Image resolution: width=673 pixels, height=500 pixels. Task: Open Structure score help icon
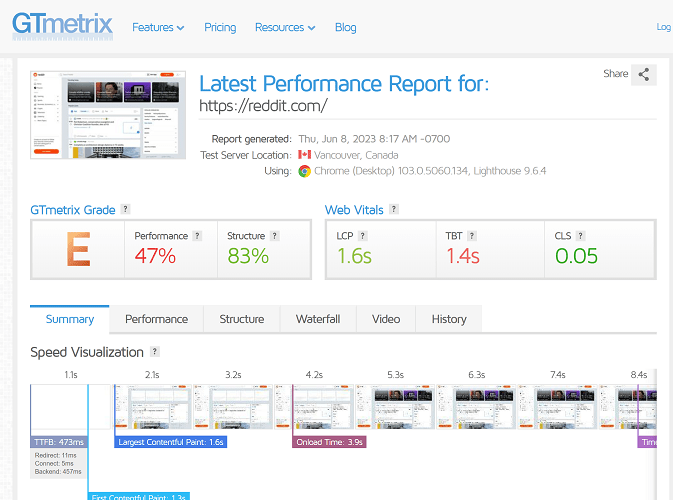(275, 236)
